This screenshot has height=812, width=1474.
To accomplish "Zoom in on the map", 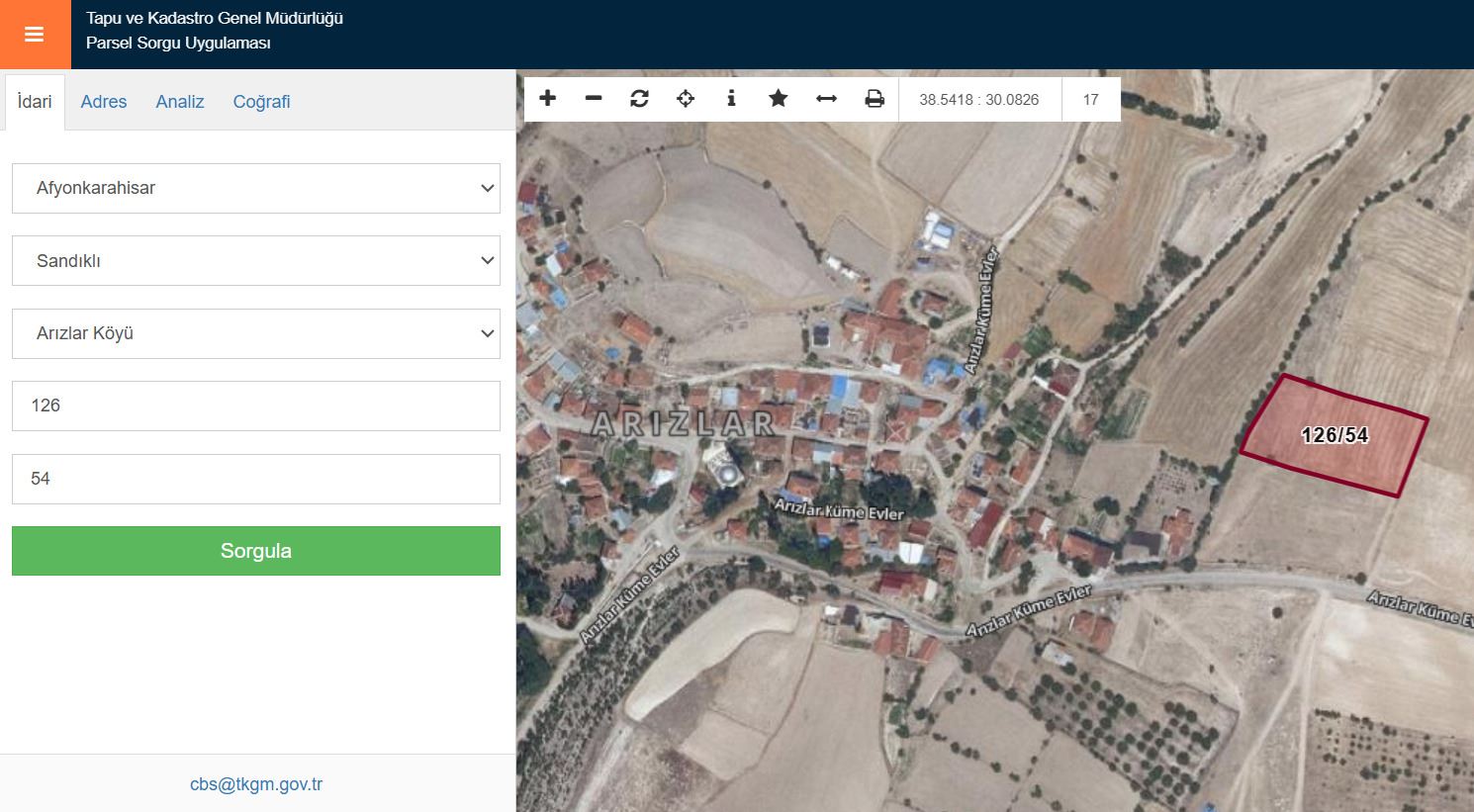I will (547, 99).
